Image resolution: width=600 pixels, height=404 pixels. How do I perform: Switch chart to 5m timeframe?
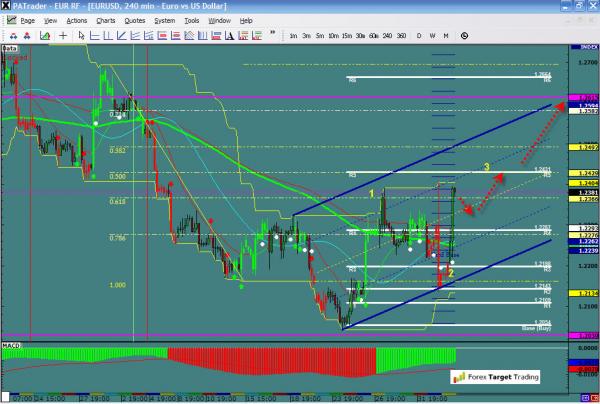pos(320,36)
